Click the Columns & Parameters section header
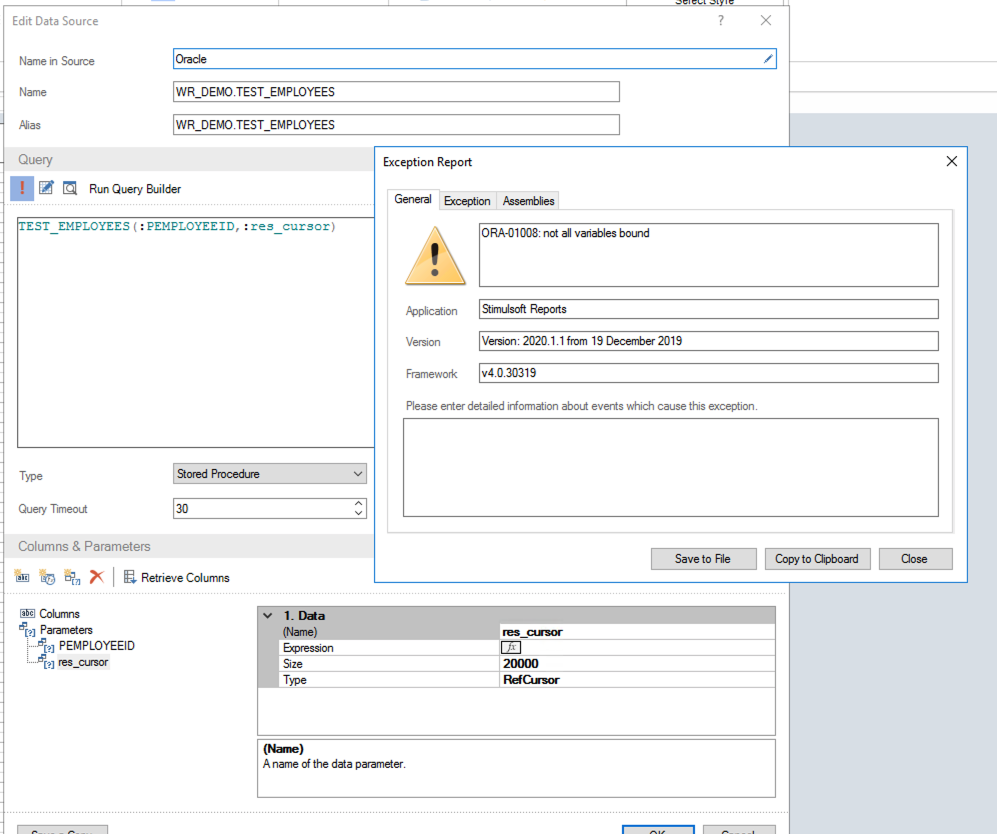The image size is (997, 834). (189, 546)
